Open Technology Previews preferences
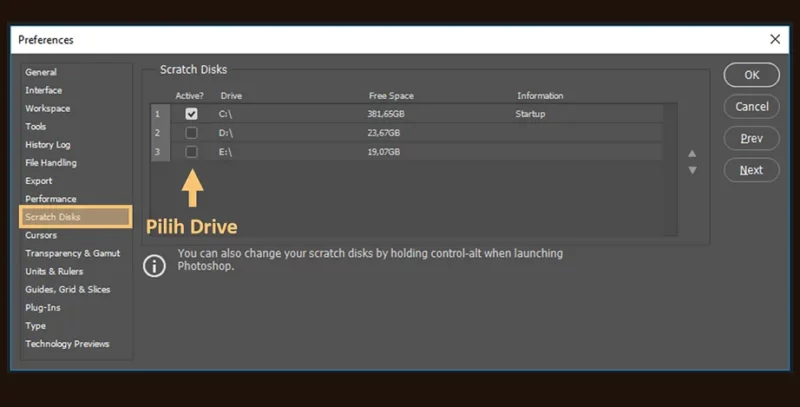800x407 pixels. tap(67, 344)
